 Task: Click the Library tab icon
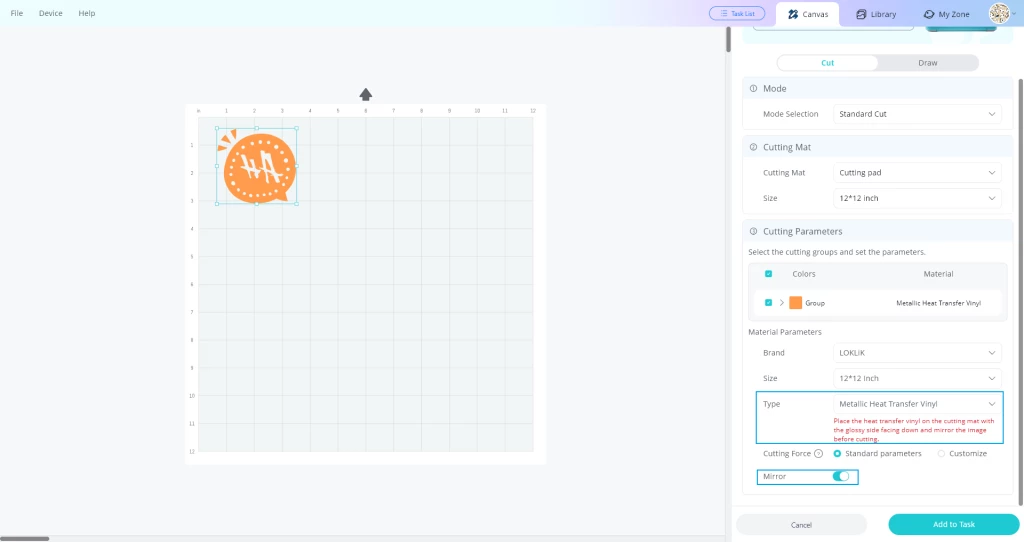[861, 14]
